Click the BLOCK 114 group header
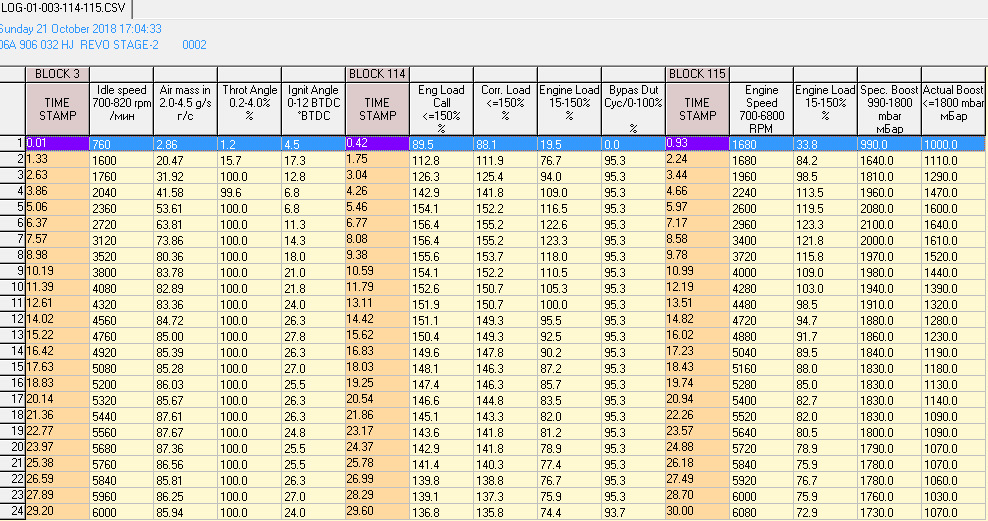This screenshot has height=521, width=988. [x=377, y=74]
